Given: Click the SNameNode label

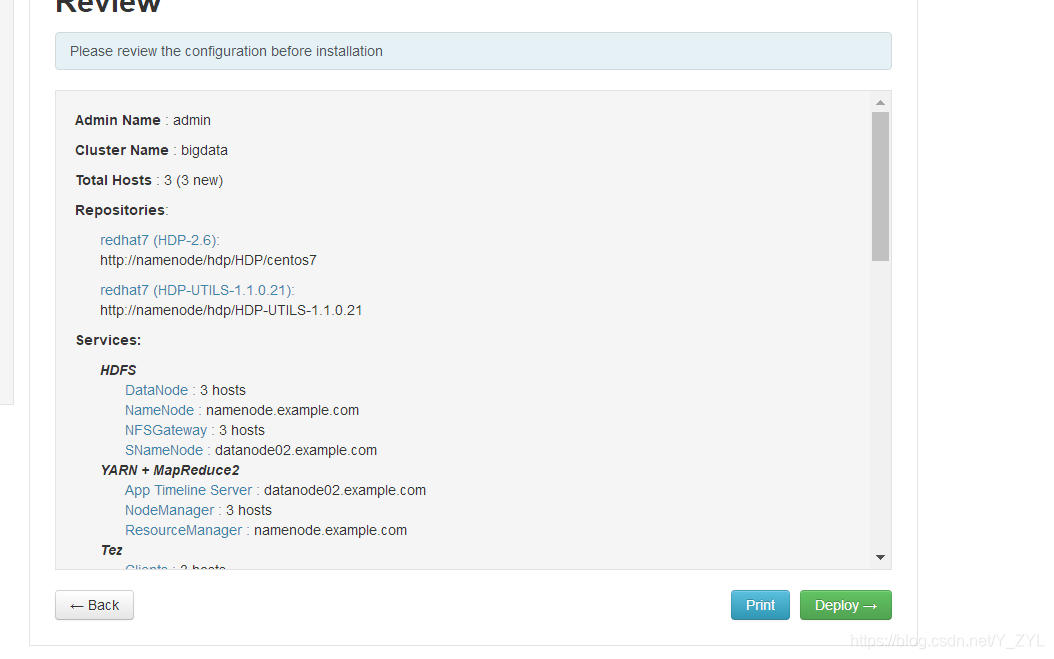Looking at the screenshot, I should click(x=164, y=451).
